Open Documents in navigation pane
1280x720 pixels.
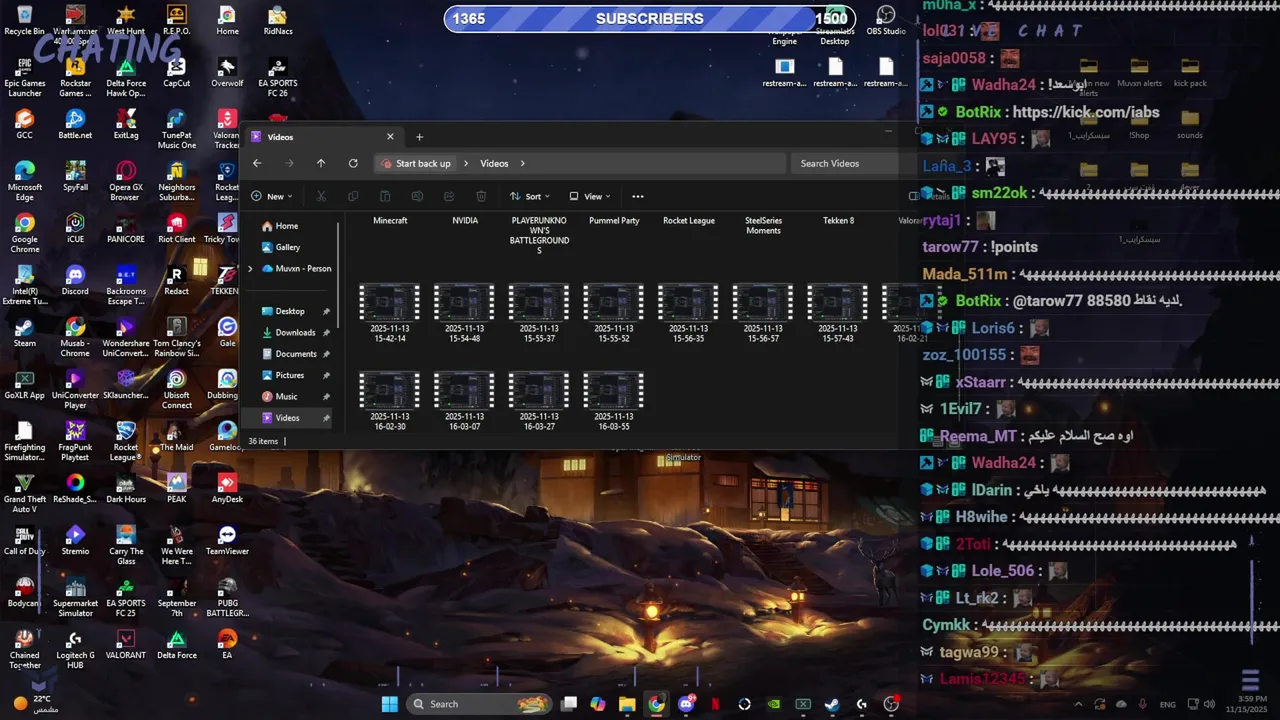point(296,354)
